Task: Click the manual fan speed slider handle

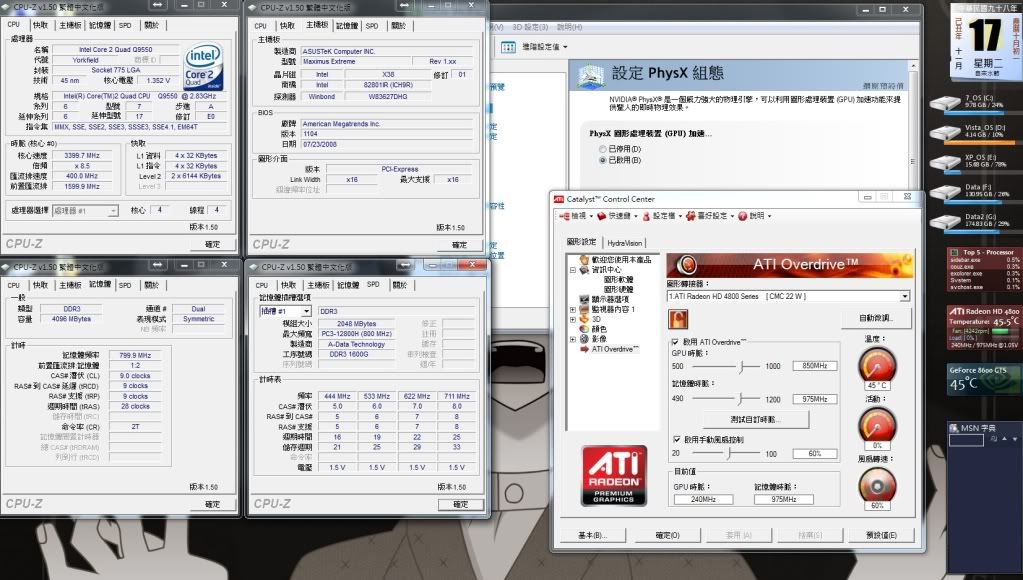Action: [x=729, y=453]
